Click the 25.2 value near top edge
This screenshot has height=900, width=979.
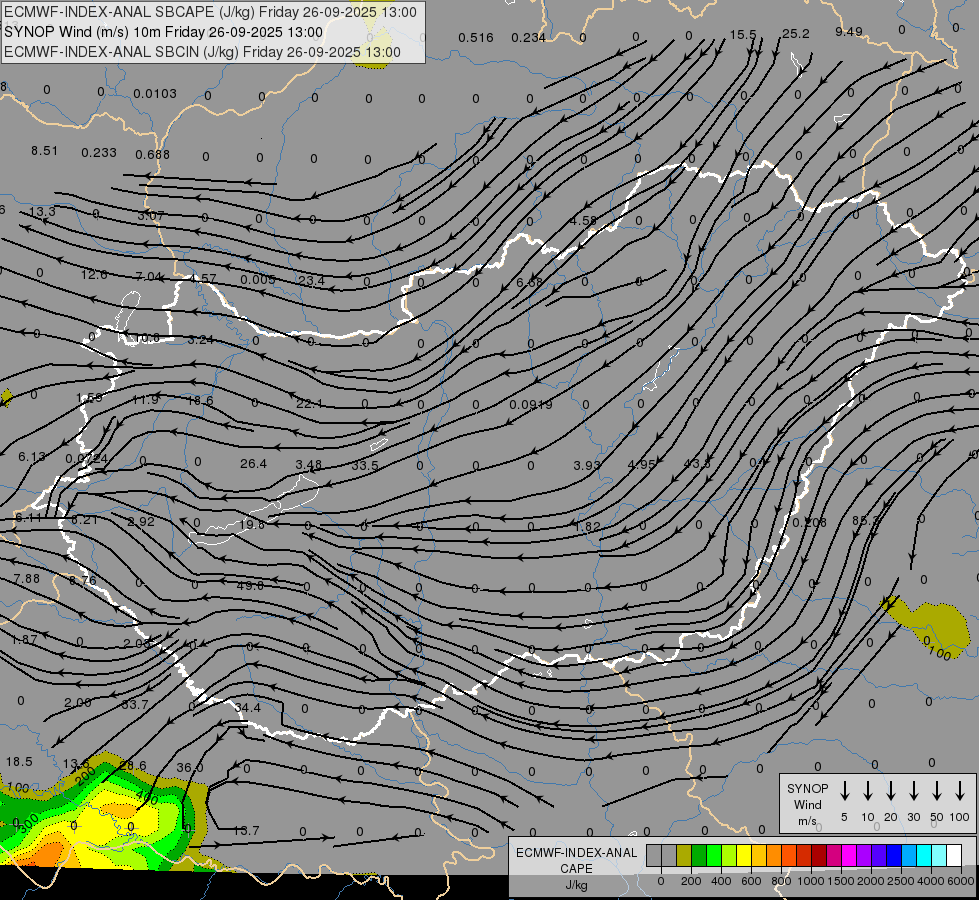[795, 34]
